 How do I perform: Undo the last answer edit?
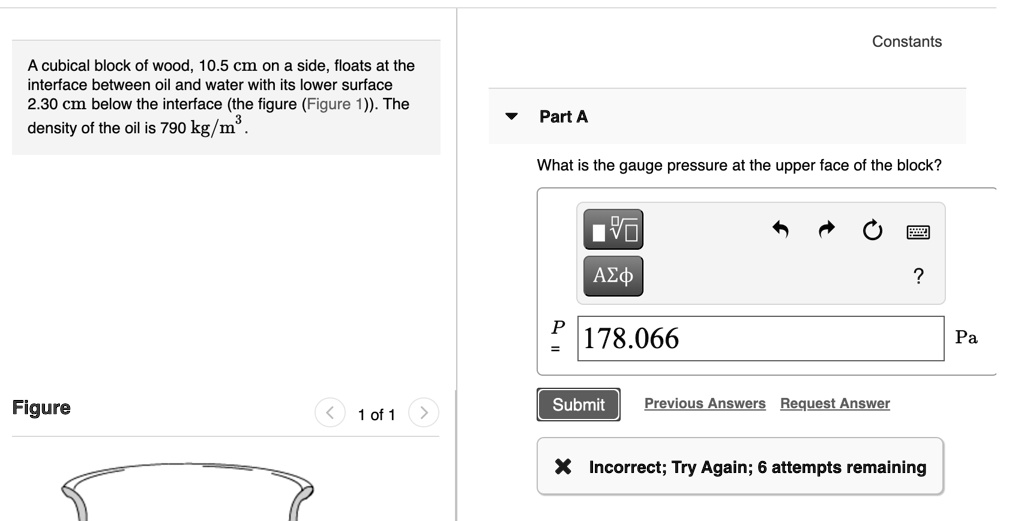click(x=781, y=231)
